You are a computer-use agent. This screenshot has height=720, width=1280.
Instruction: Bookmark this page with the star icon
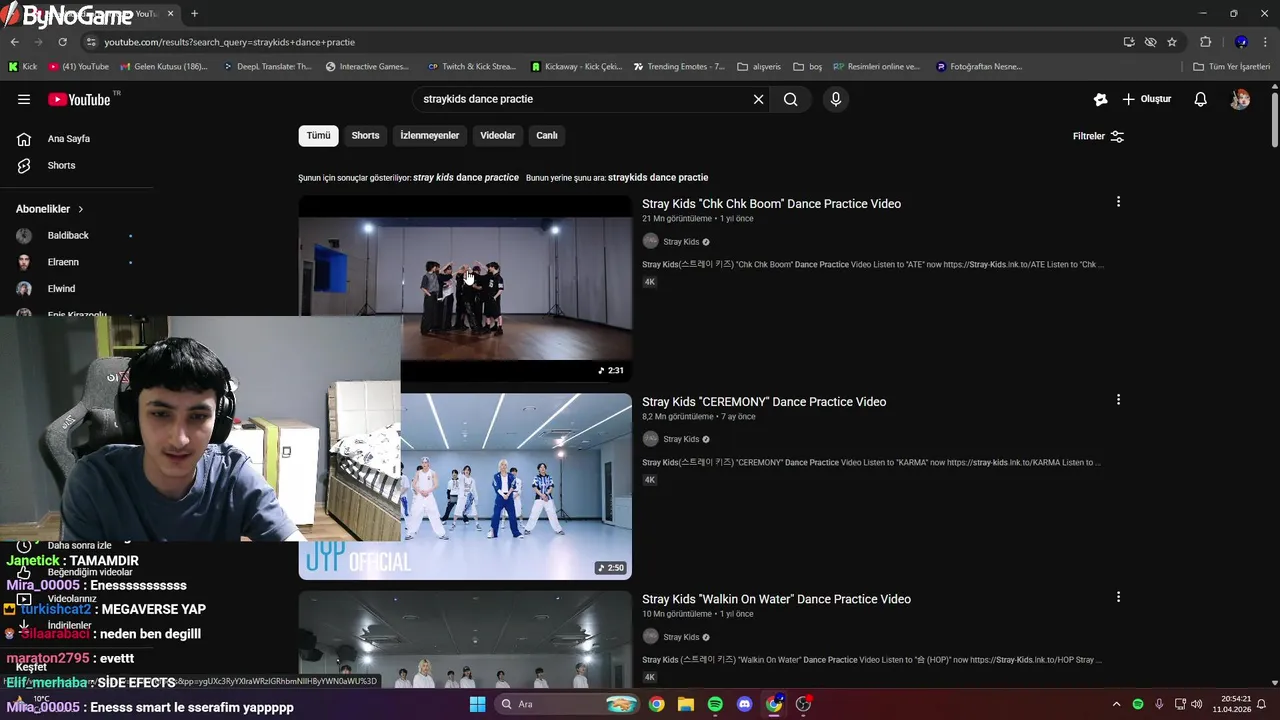click(x=1172, y=42)
